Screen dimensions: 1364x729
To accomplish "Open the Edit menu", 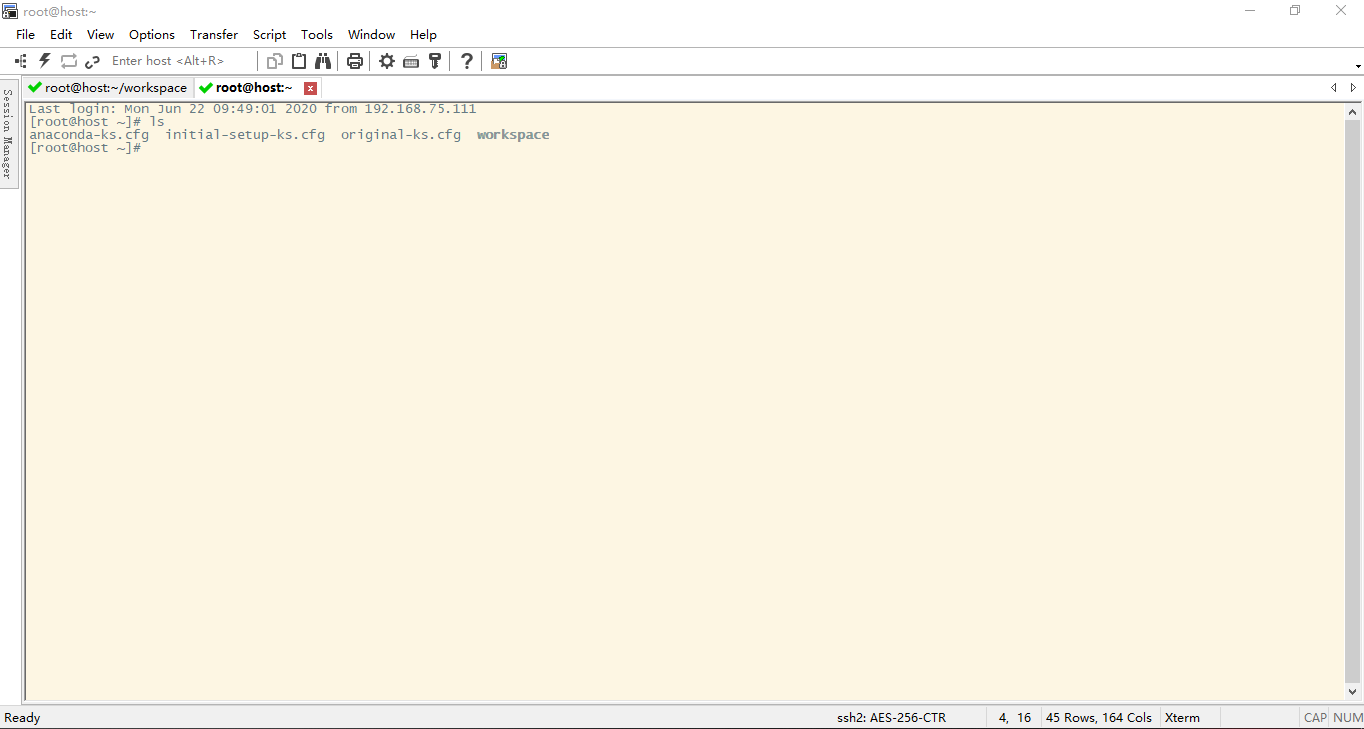I will [61, 34].
